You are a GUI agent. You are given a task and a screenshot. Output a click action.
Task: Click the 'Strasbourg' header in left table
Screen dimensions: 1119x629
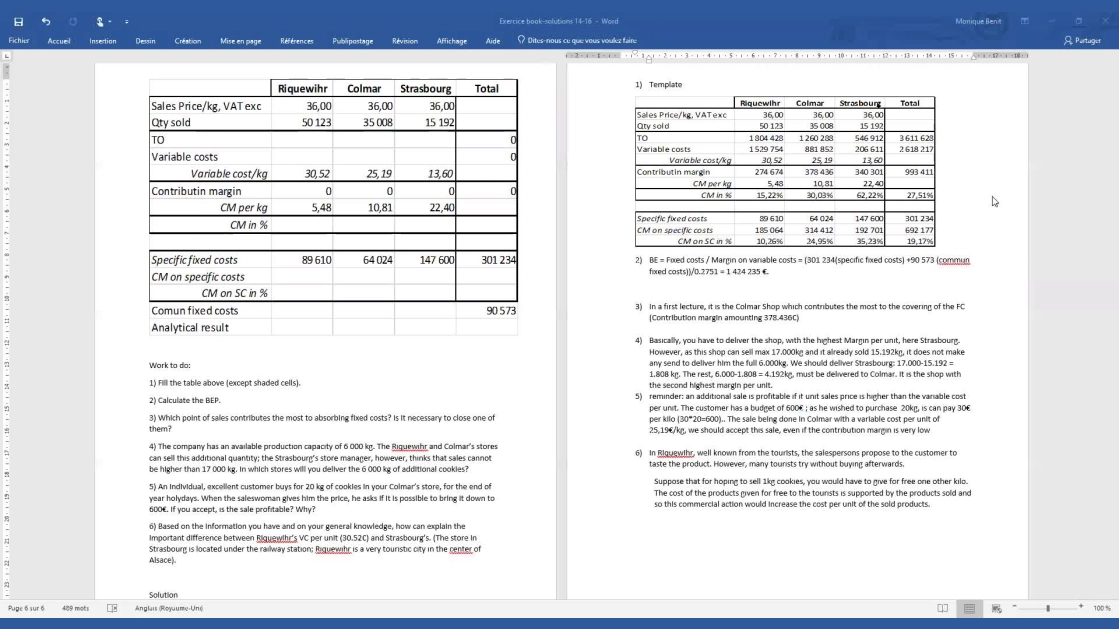click(425, 89)
